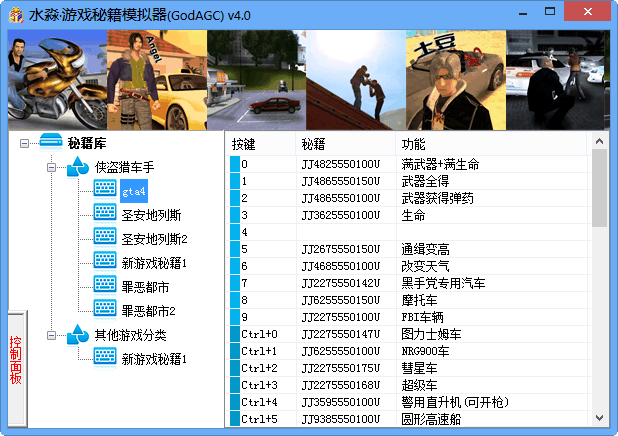Click cheat code JJ2275550142V
The image size is (618, 436).
coord(341,283)
